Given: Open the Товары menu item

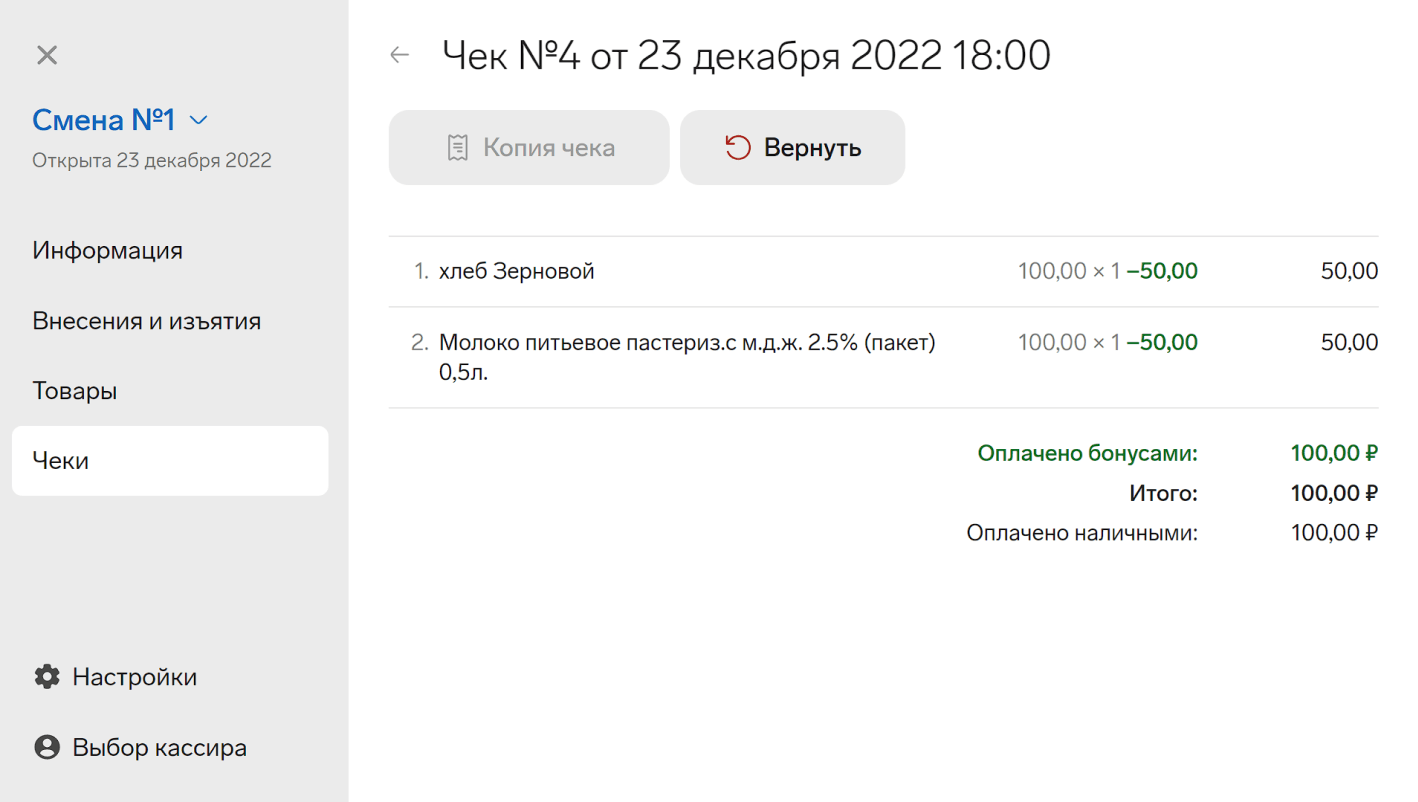Looking at the screenshot, I should (x=75, y=391).
